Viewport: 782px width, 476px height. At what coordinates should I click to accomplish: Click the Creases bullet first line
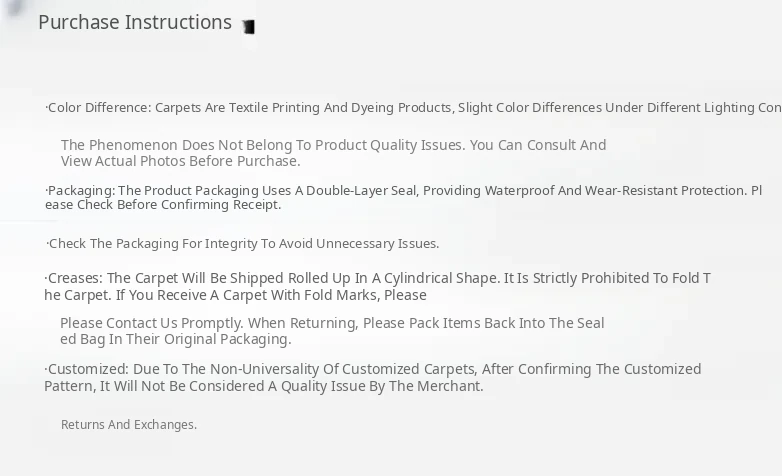point(377,278)
